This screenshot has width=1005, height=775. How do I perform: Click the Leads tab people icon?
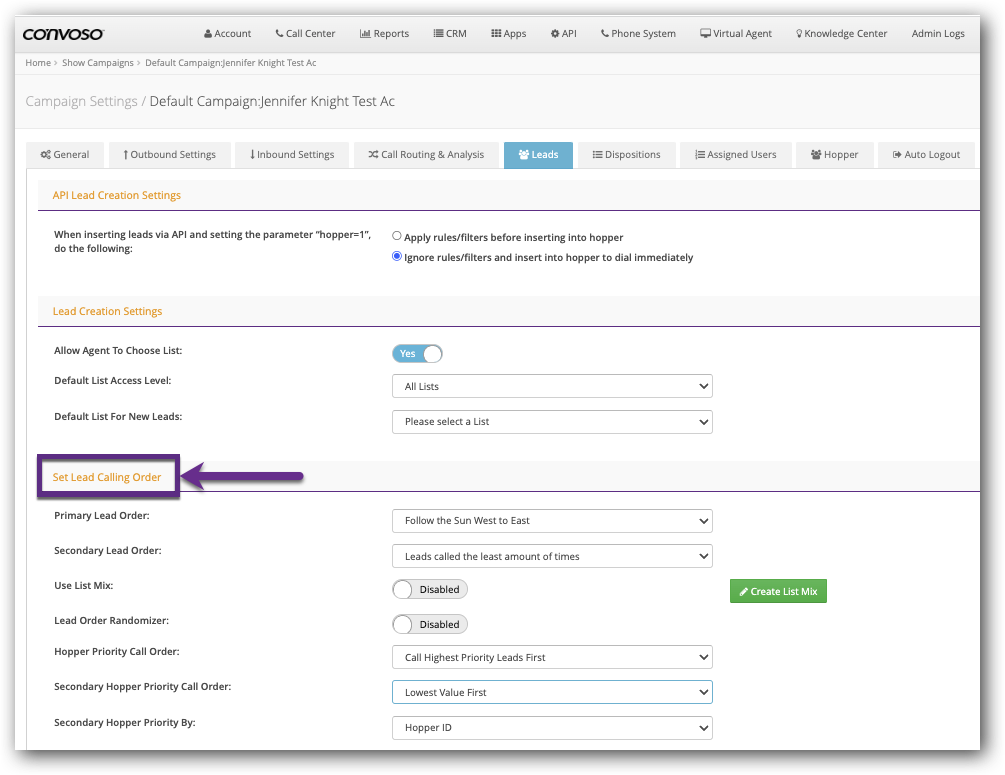[x=524, y=154]
